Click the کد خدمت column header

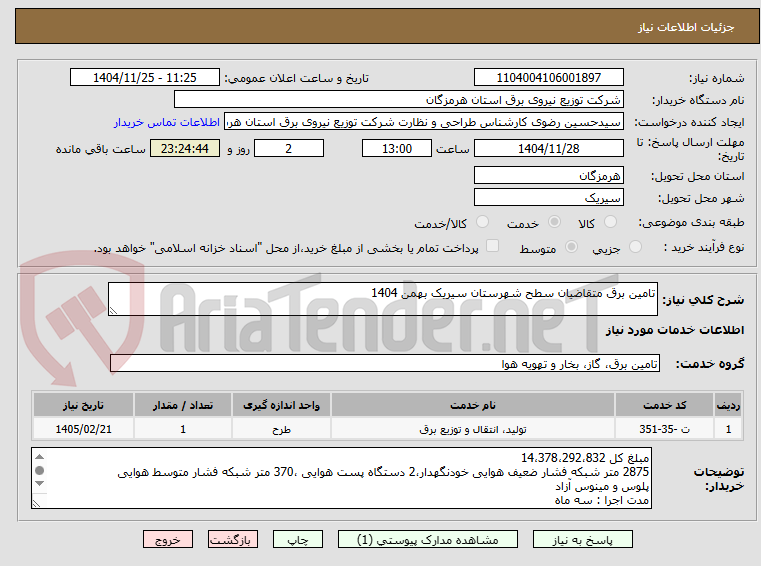tap(664, 405)
